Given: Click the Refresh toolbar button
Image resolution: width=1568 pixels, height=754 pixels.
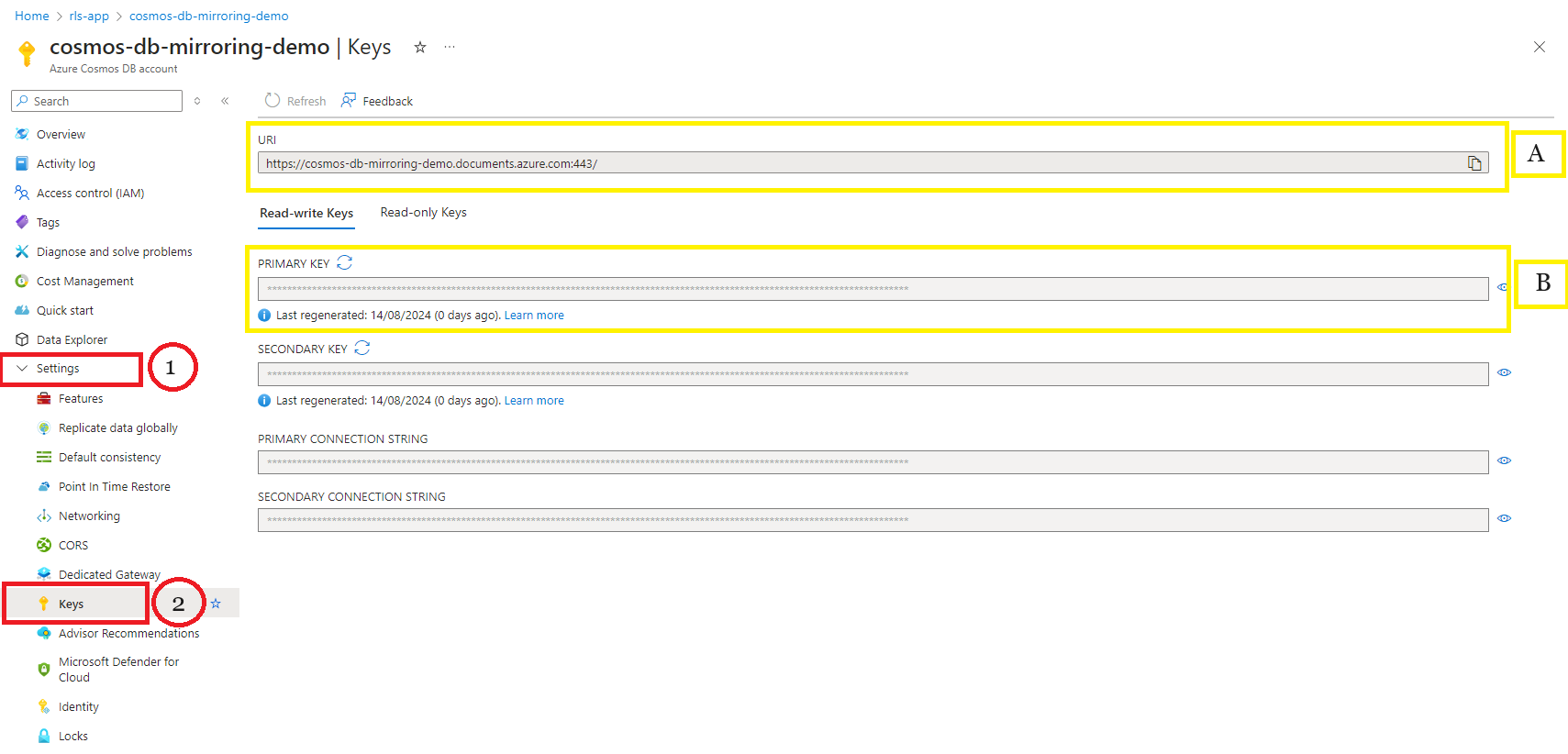Looking at the screenshot, I should [x=295, y=101].
